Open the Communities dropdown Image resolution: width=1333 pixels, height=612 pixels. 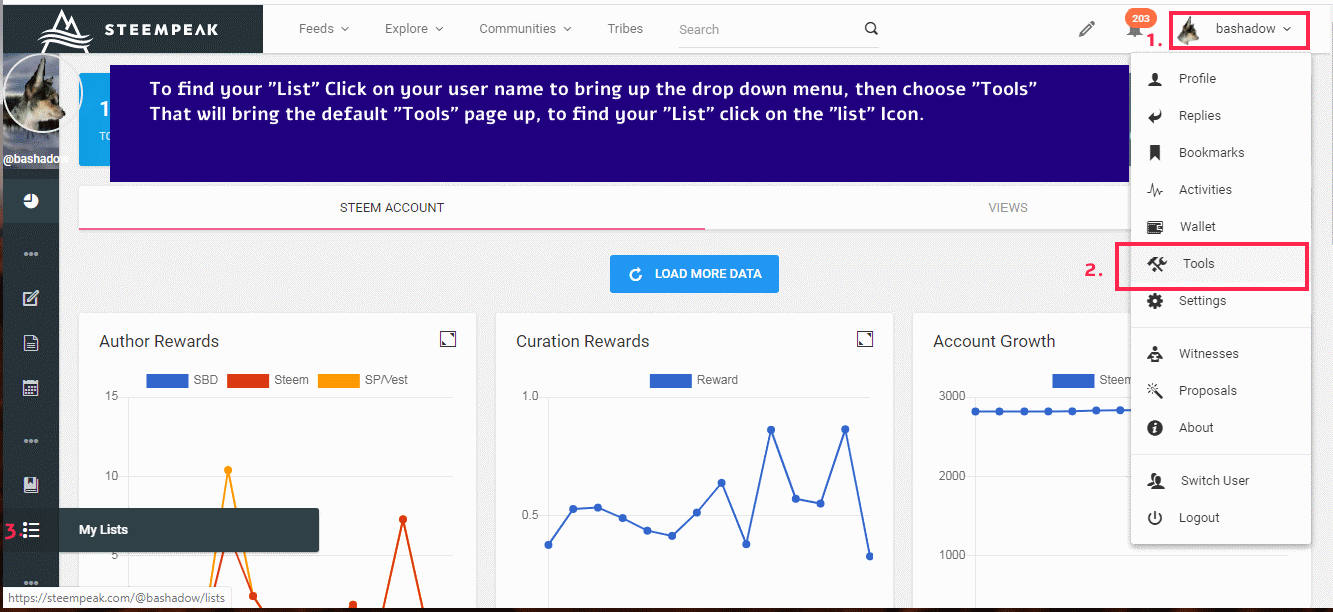tap(525, 29)
